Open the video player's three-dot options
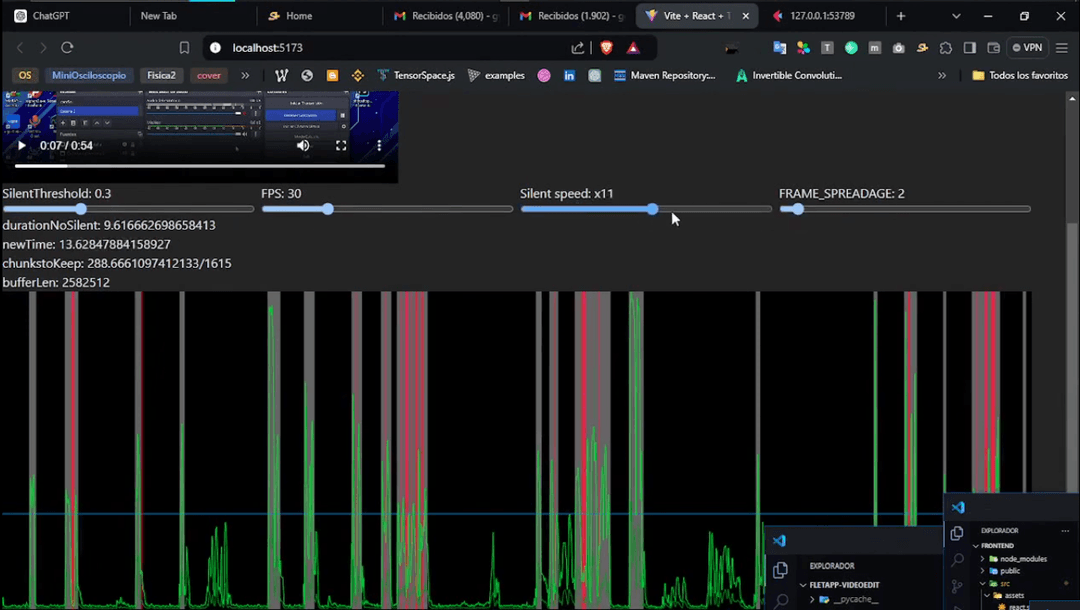1080x610 pixels. pyautogui.click(x=379, y=146)
